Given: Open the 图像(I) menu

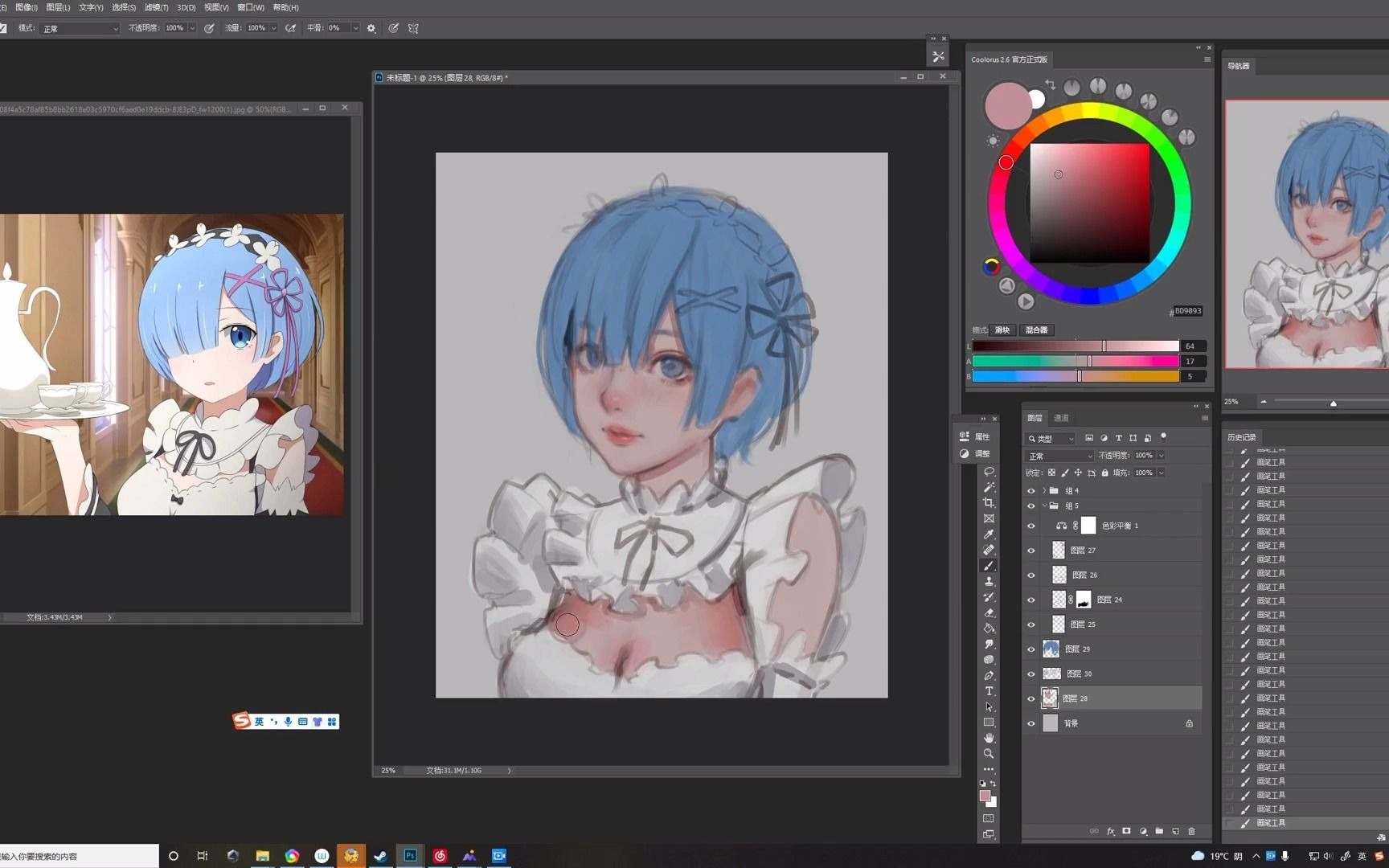Looking at the screenshot, I should pyautogui.click(x=27, y=7).
